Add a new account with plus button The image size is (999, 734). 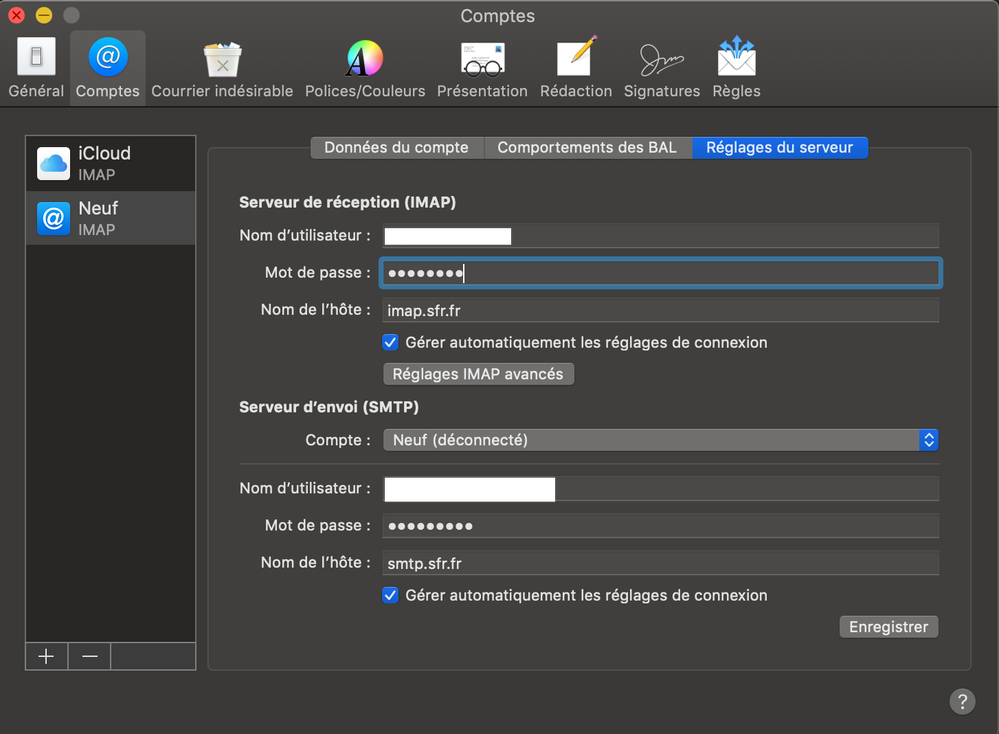[46, 656]
